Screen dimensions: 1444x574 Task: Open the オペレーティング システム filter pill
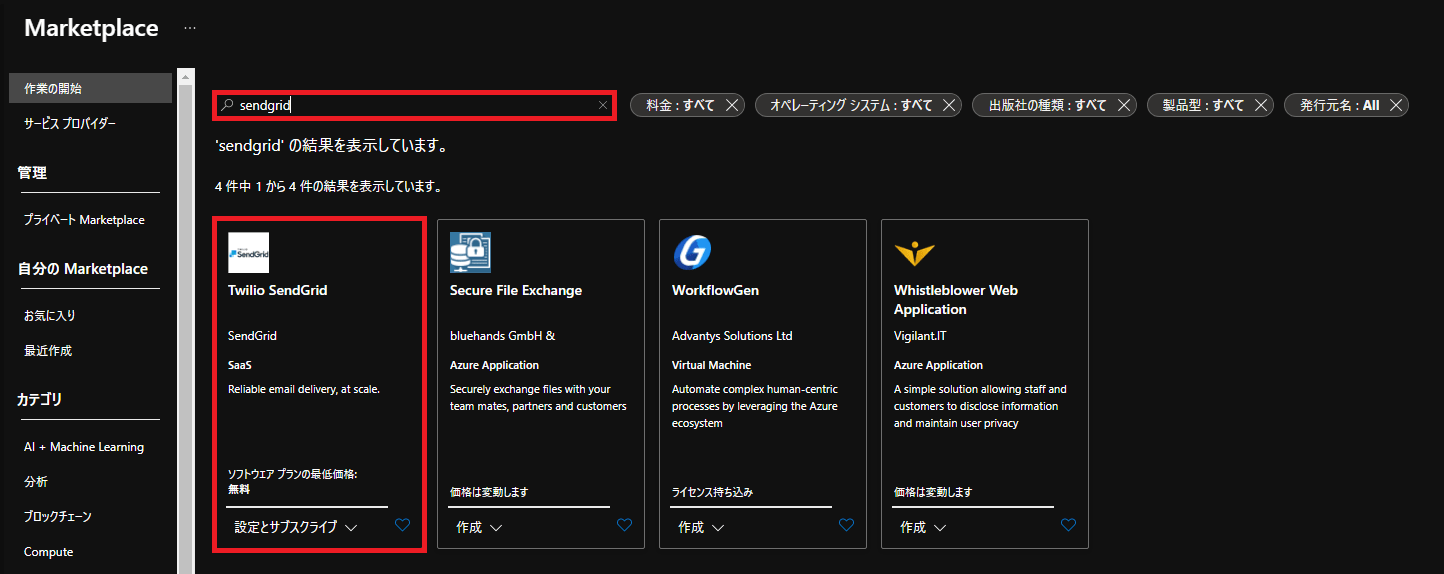[x=850, y=105]
